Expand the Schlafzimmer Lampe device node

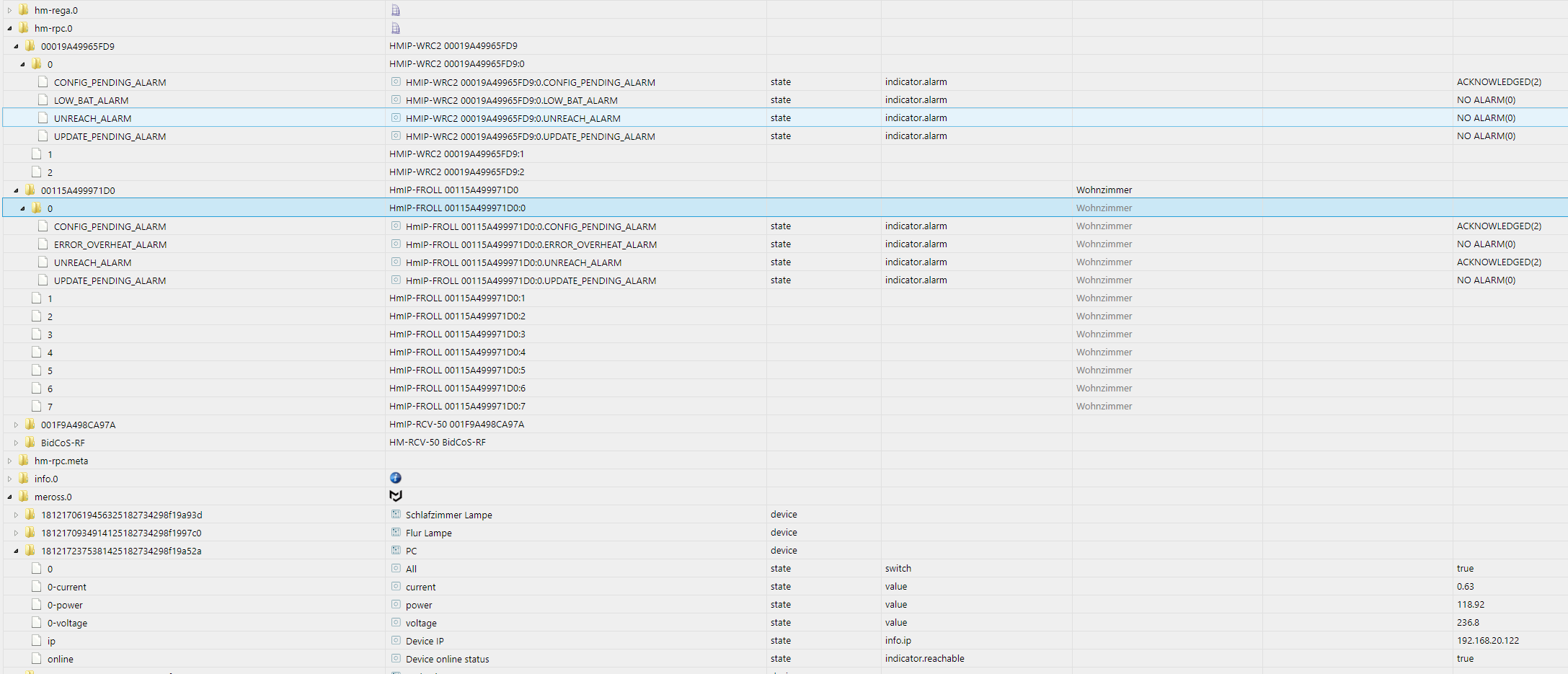(17, 515)
